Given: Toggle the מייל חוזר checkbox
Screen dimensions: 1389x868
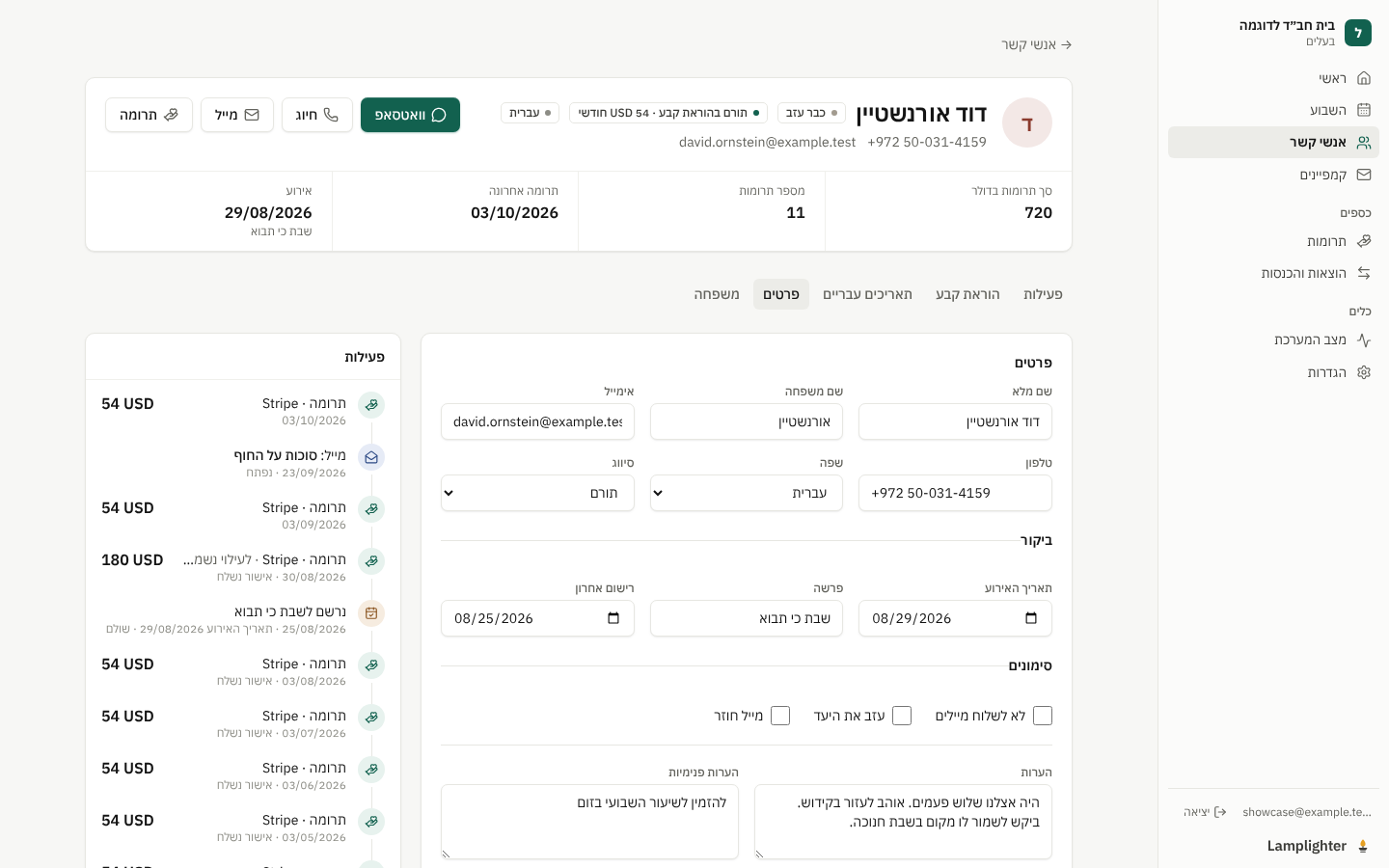Looking at the screenshot, I should (x=780, y=716).
